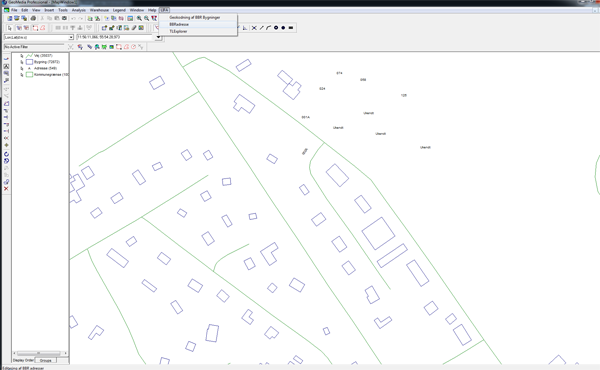Select the Zoom In magnifier tool
The width and height of the screenshot is (600, 370).
[x=139, y=18]
